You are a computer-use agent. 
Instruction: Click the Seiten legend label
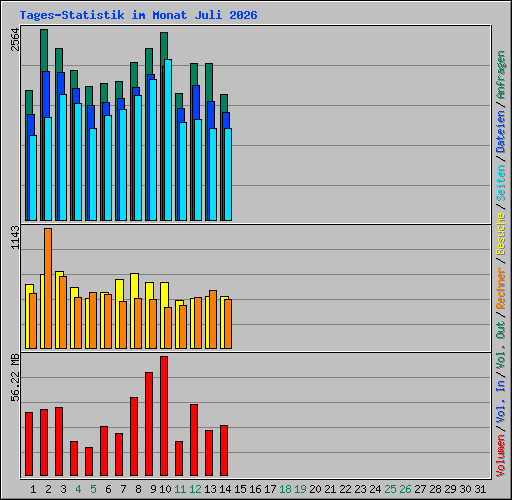(501, 183)
